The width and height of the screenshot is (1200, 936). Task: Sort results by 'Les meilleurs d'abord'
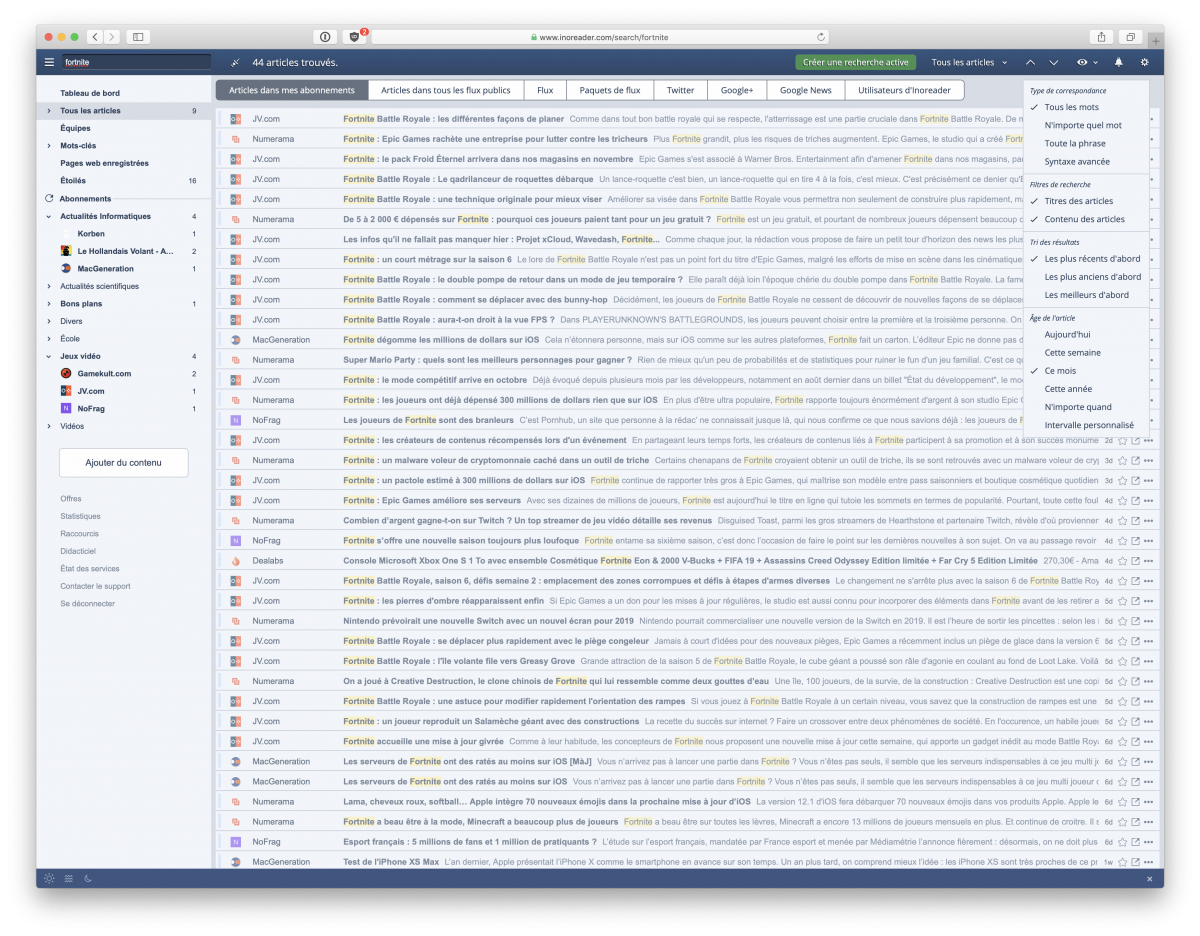[x=1086, y=295]
